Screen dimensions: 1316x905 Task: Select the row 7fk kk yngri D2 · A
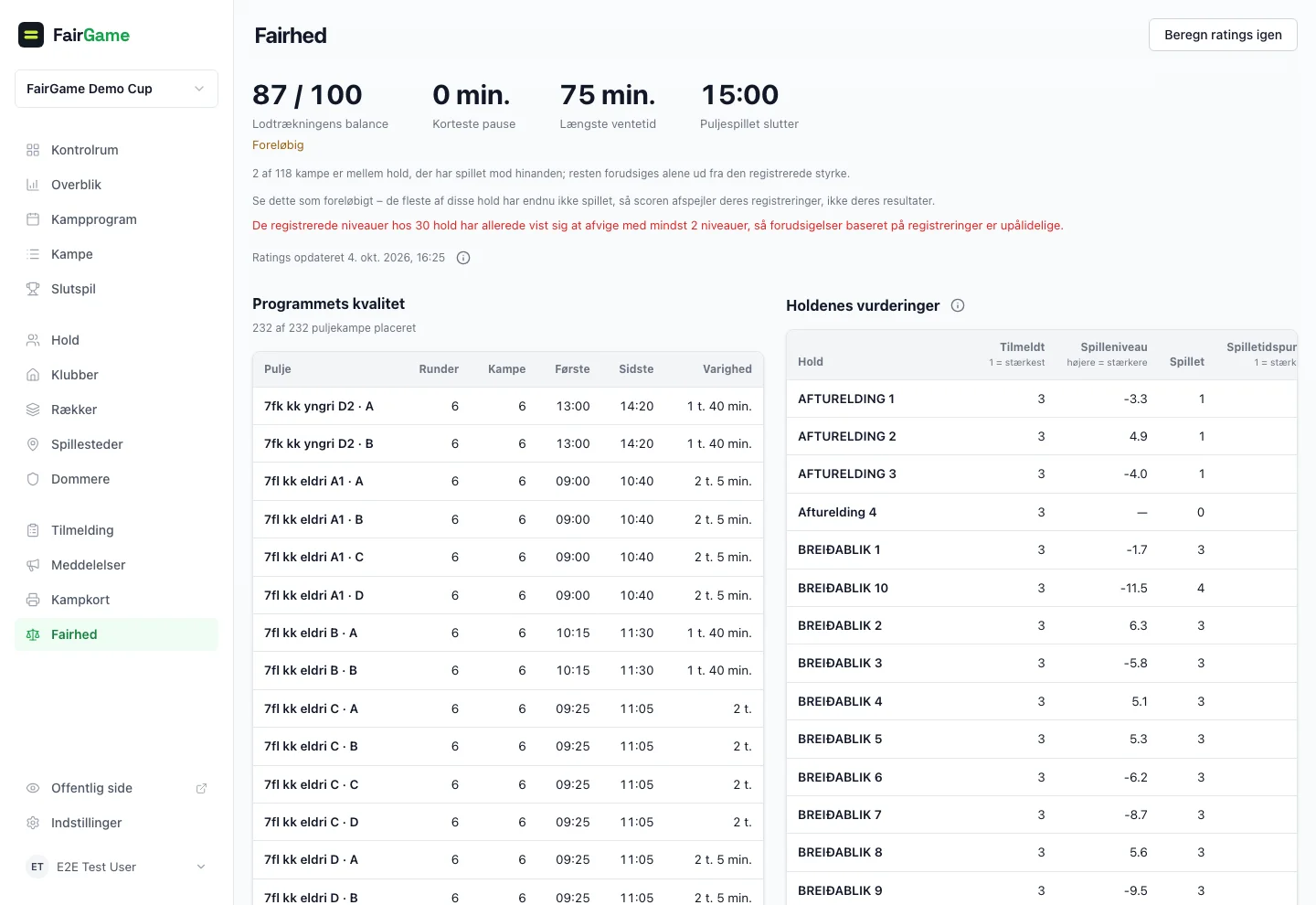click(x=508, y=406)
